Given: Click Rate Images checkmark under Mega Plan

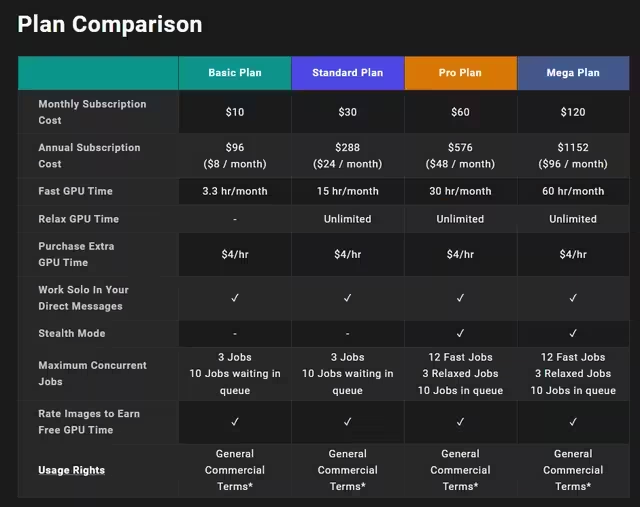Looking at the screenshot, I should click(x=573, y=422).
